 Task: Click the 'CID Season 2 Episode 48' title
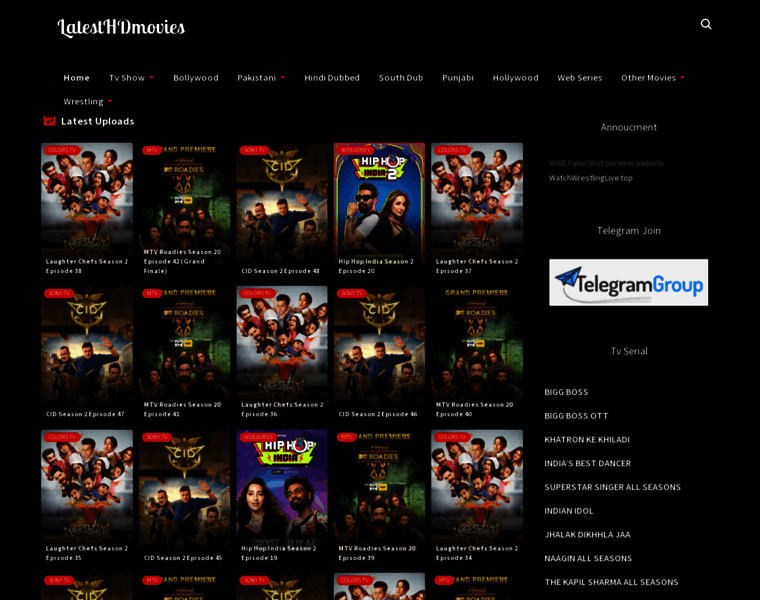pos(281,271)
